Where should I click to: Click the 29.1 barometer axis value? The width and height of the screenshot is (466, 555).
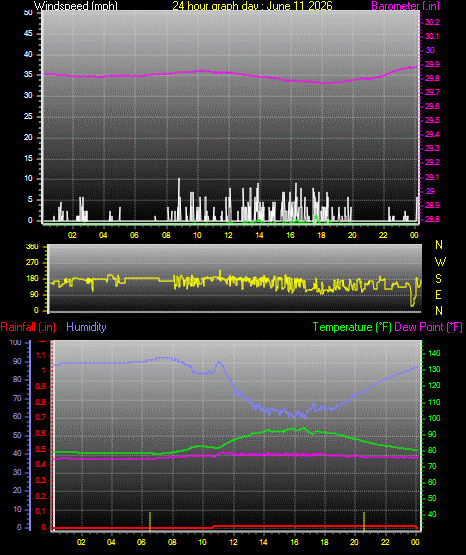pyautogui.click(x=432, y=177)
